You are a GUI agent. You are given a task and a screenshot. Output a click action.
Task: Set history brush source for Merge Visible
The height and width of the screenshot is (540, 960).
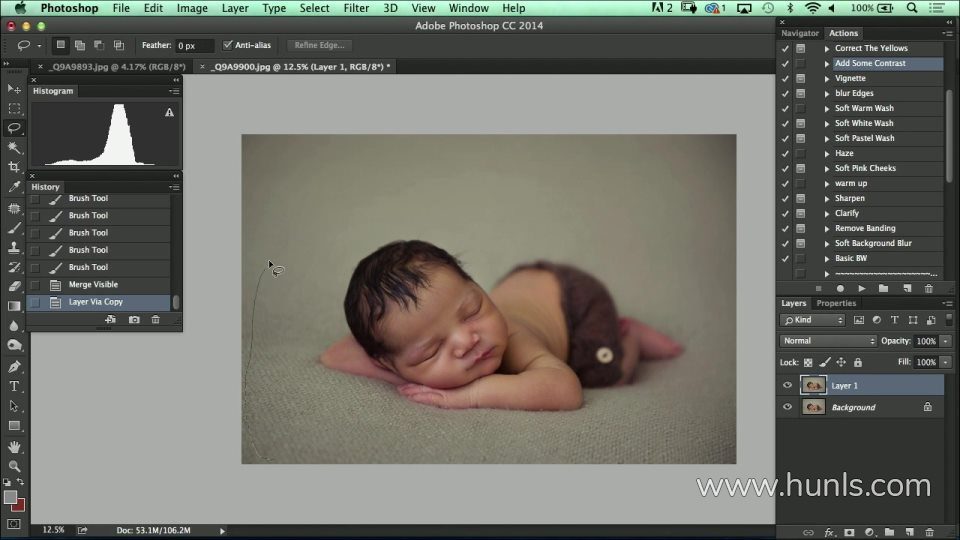pyautogui.click(x=35, y=285)
